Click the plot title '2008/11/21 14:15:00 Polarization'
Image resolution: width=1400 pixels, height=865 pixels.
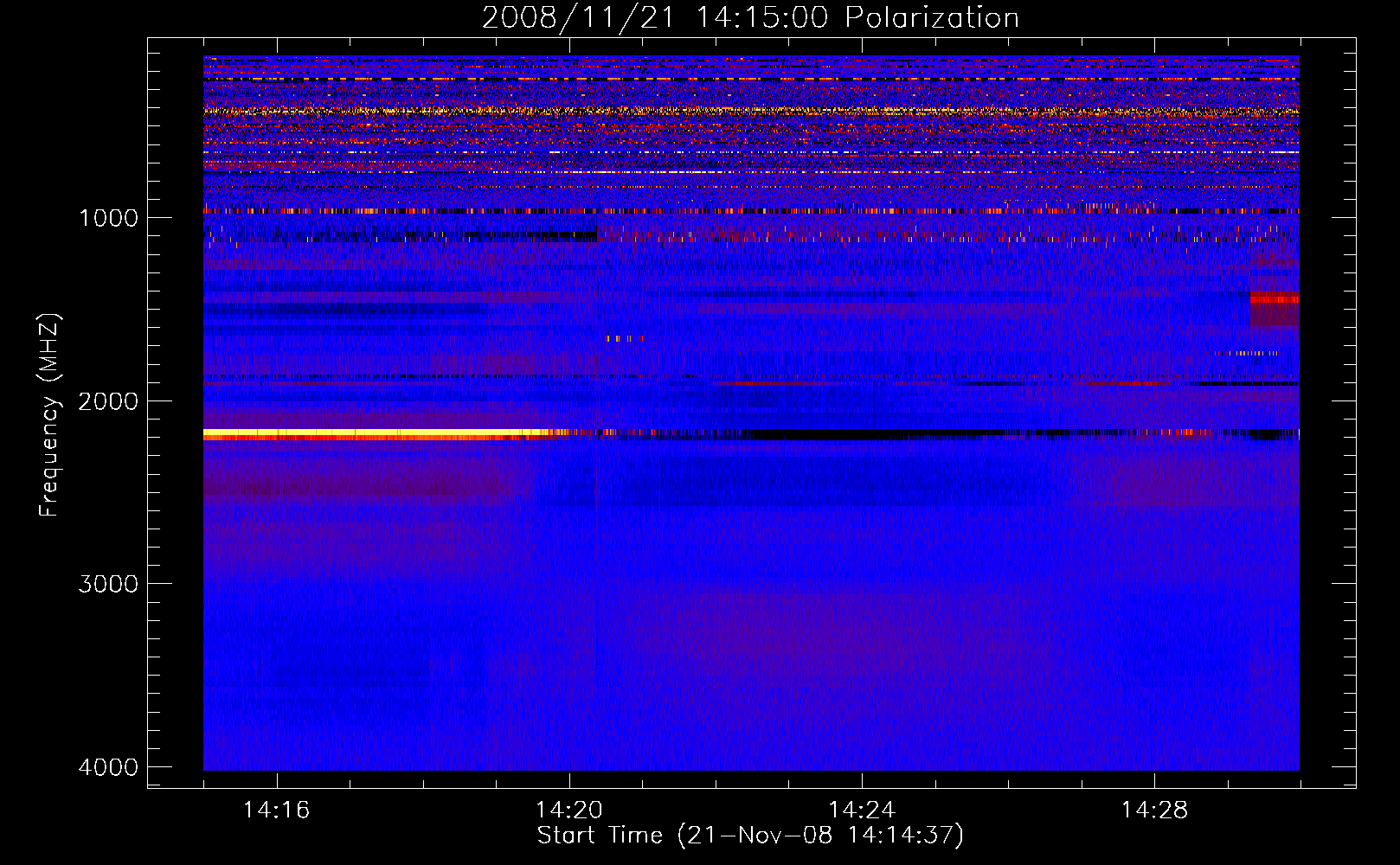(x=750, y=17)
